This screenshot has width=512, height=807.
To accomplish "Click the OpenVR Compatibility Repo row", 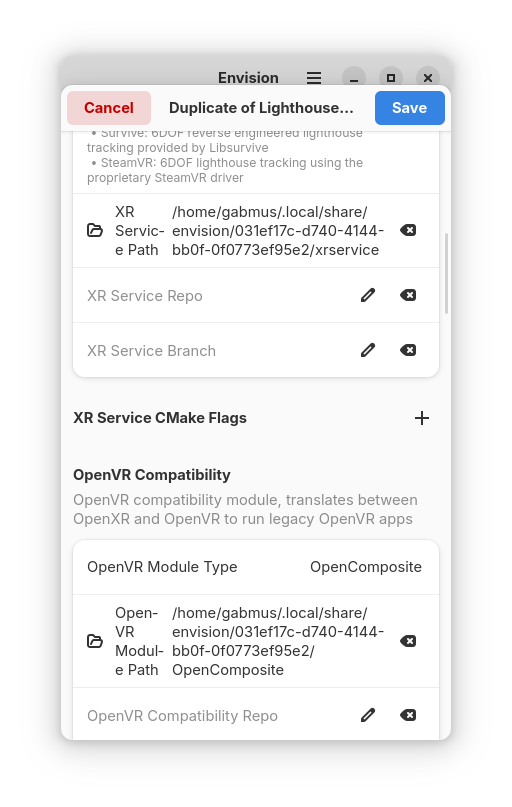I will point(256,715).
